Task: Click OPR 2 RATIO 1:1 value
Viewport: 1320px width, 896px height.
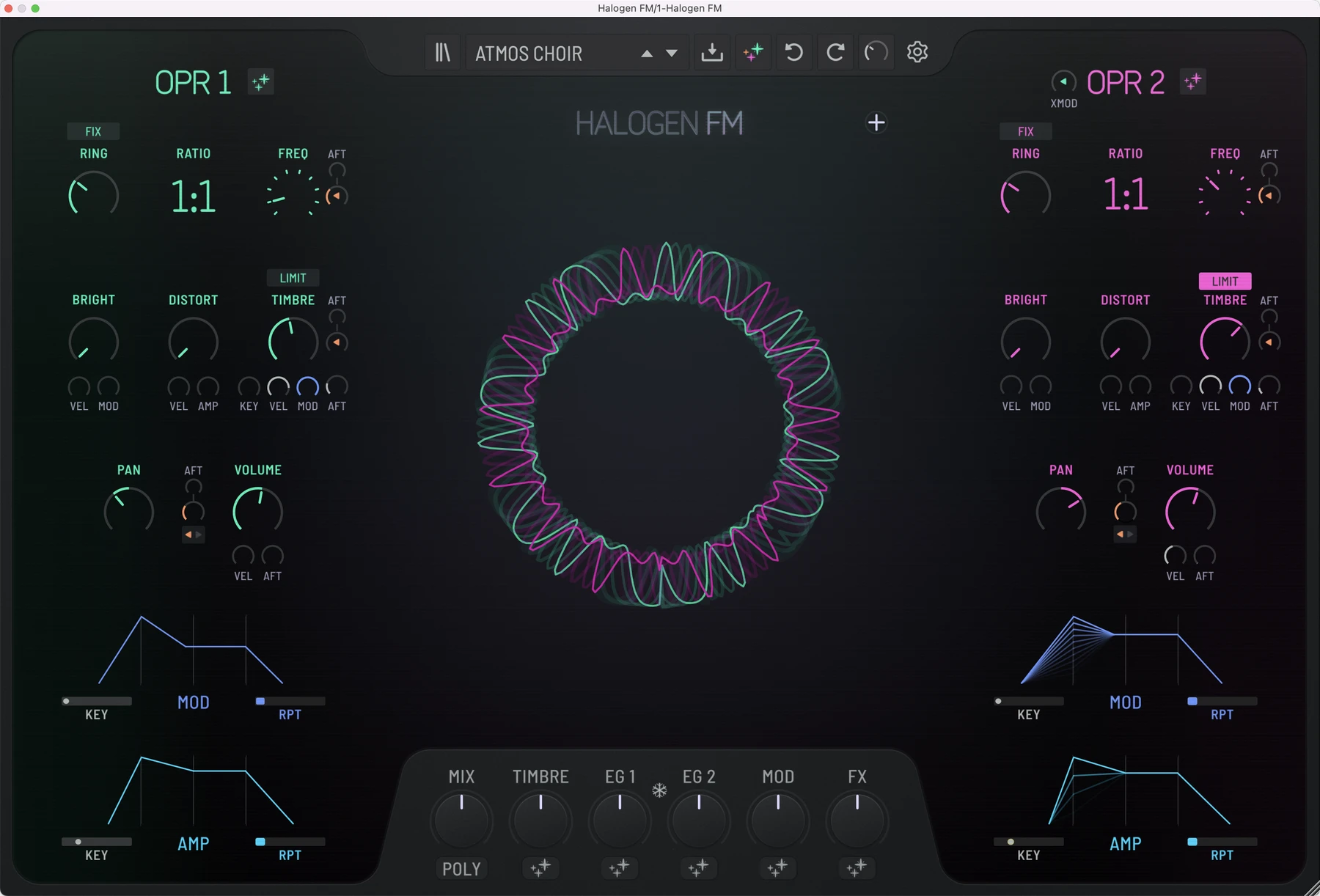Action: tap(1126, 195)
